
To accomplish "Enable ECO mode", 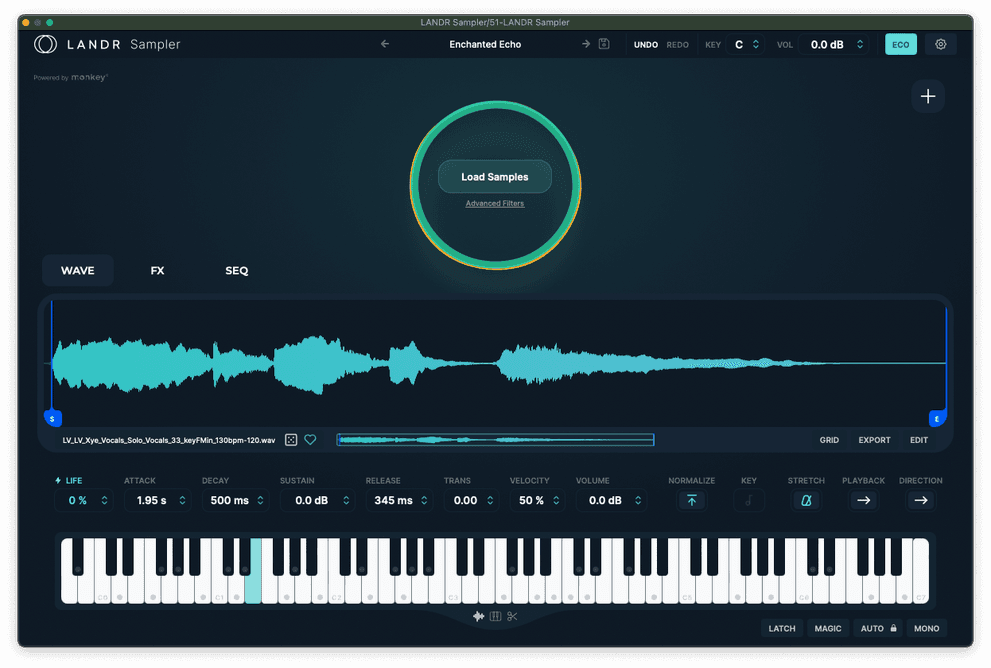I will pyautogui.click(x=899, y=44).
